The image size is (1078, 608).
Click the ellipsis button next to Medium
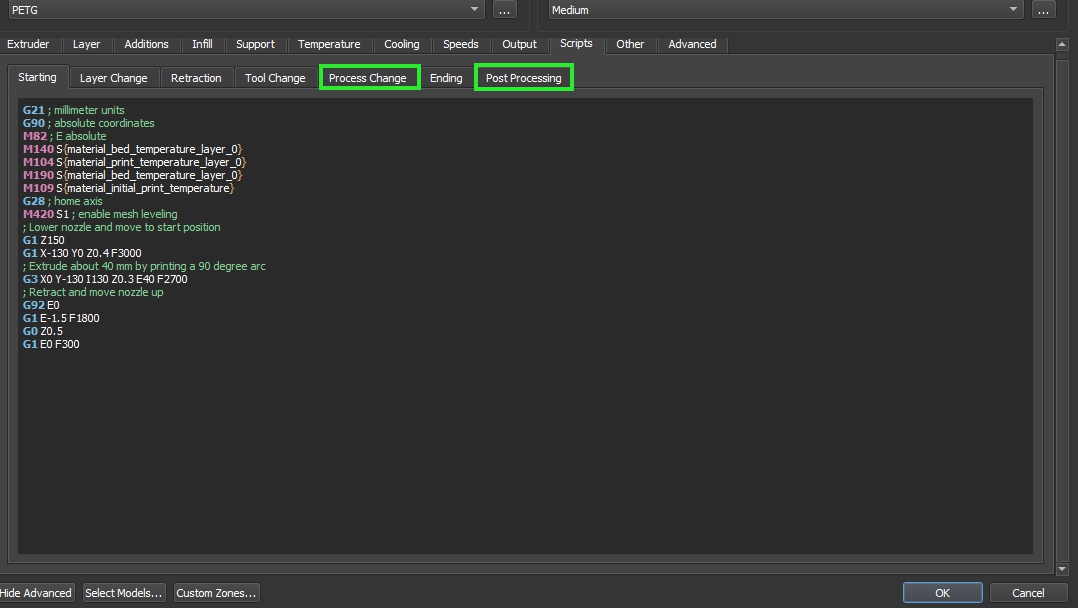point(1043,10)
